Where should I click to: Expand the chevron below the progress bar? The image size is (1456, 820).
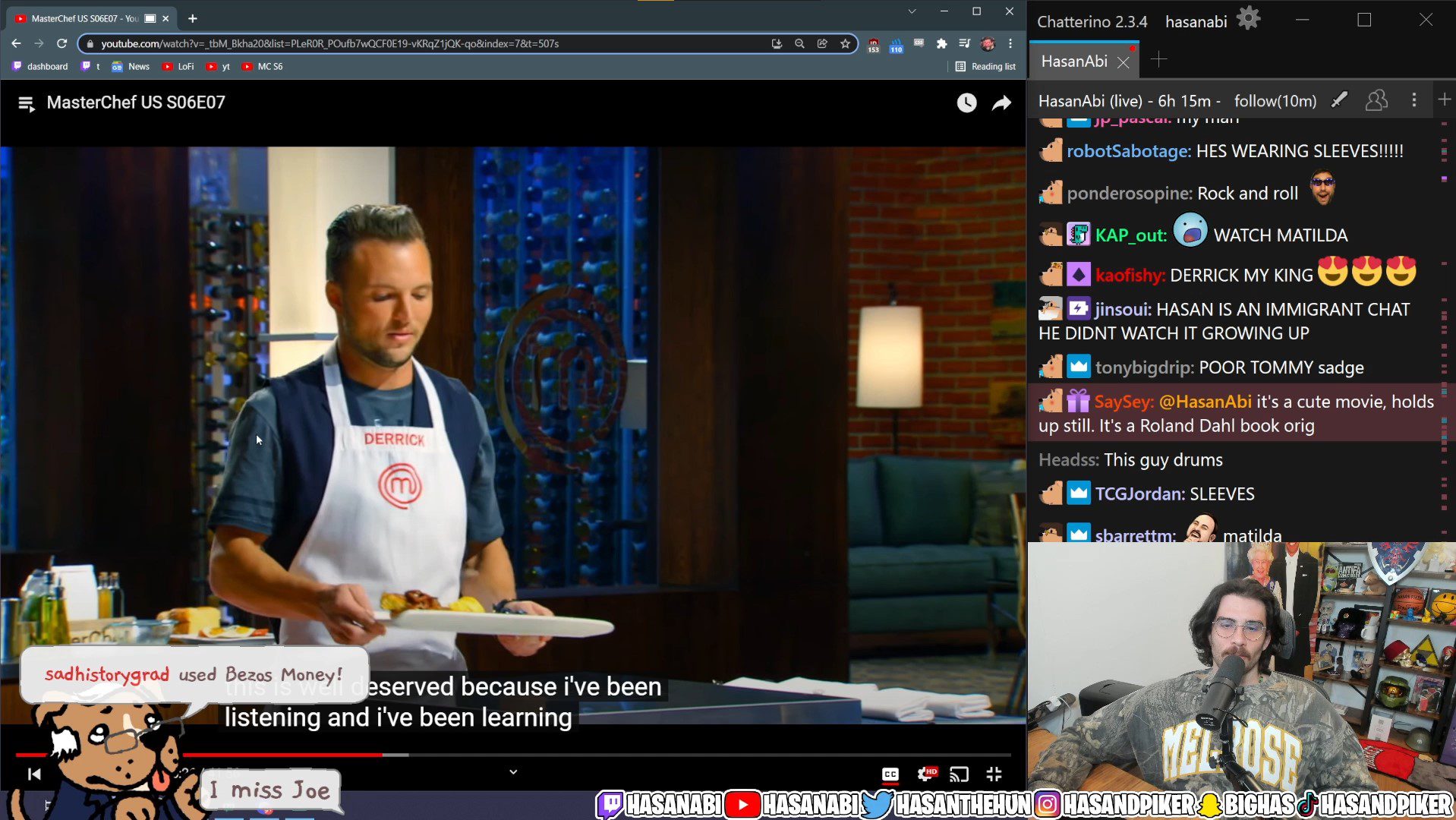tap(513, 772)
